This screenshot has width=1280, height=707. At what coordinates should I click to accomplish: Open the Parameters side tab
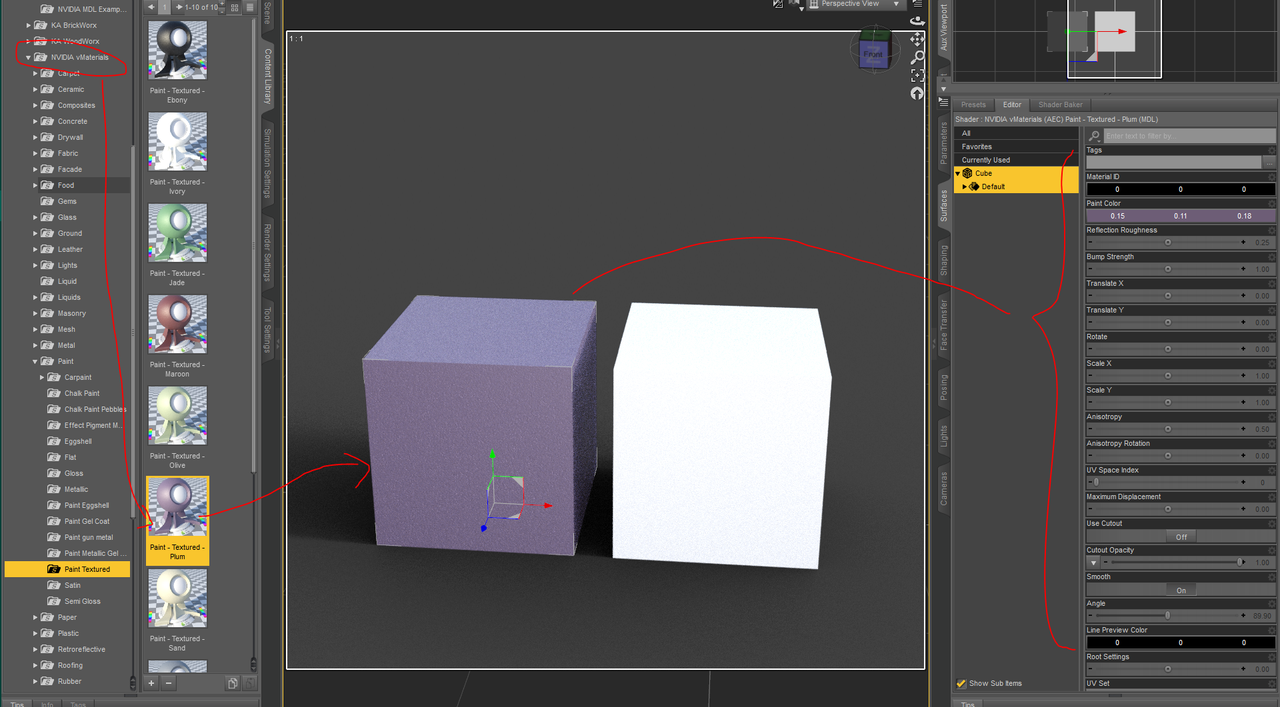pos(943,144)
